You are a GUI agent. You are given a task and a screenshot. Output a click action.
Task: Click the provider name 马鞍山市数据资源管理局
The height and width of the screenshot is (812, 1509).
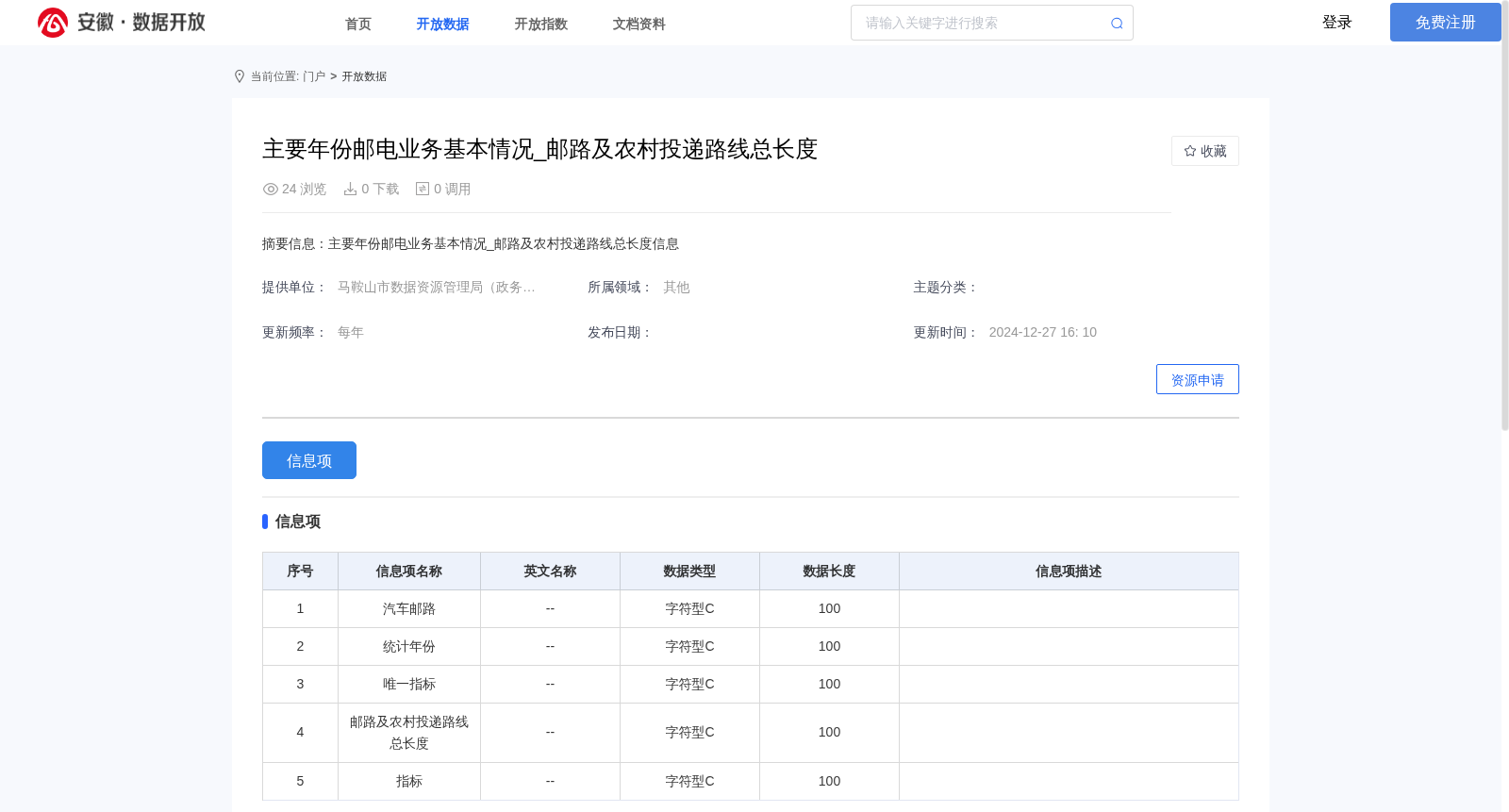[x=437, y=287]
